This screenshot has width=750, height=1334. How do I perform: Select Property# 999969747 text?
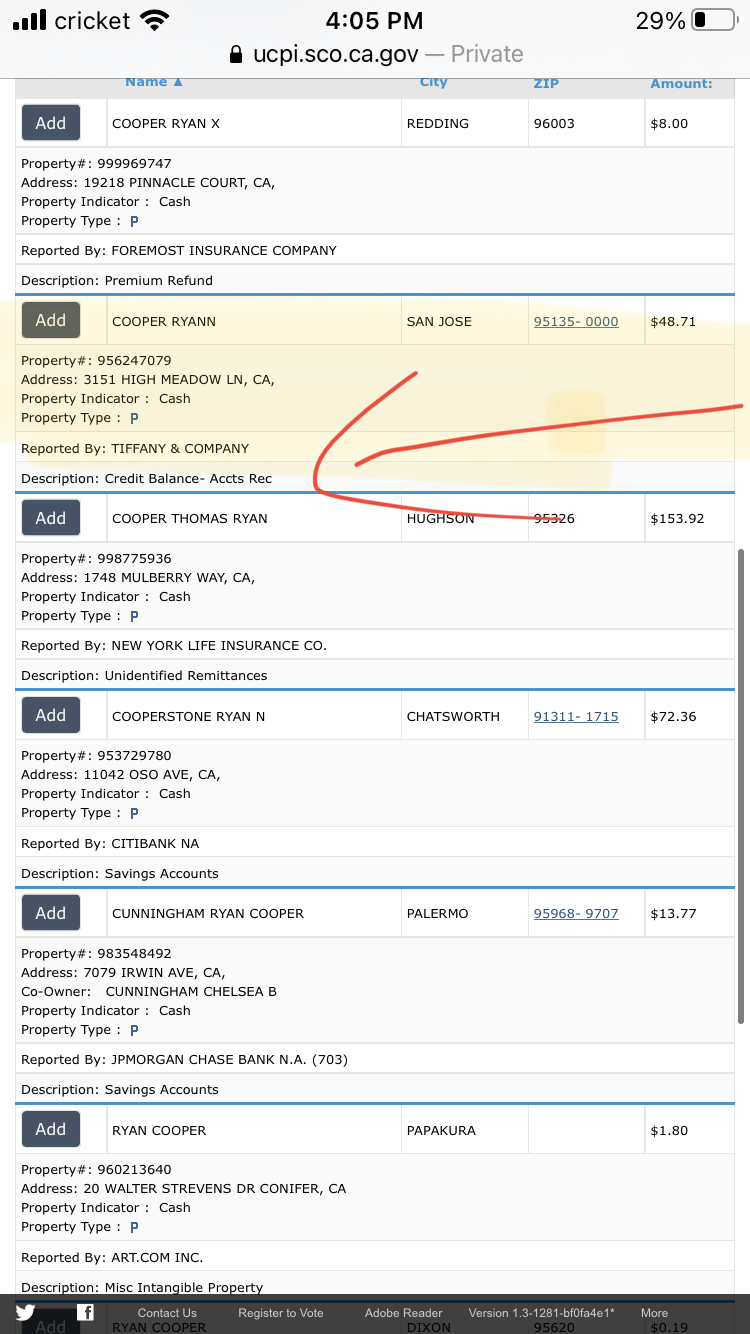[x=96, y=163]
